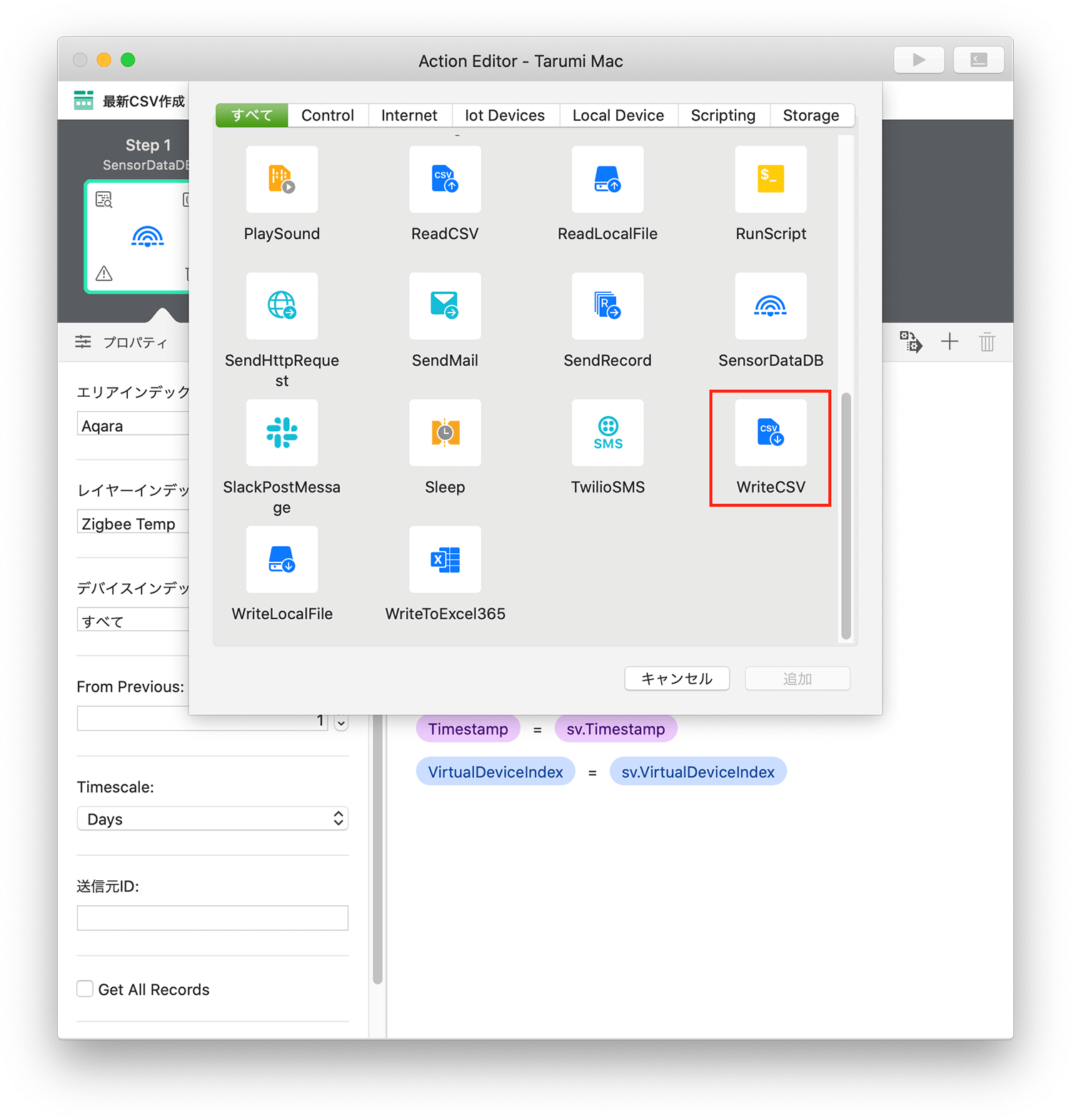Pick the SendRecord action icon
The image size is (1071, 1120).
coord(608,306)
